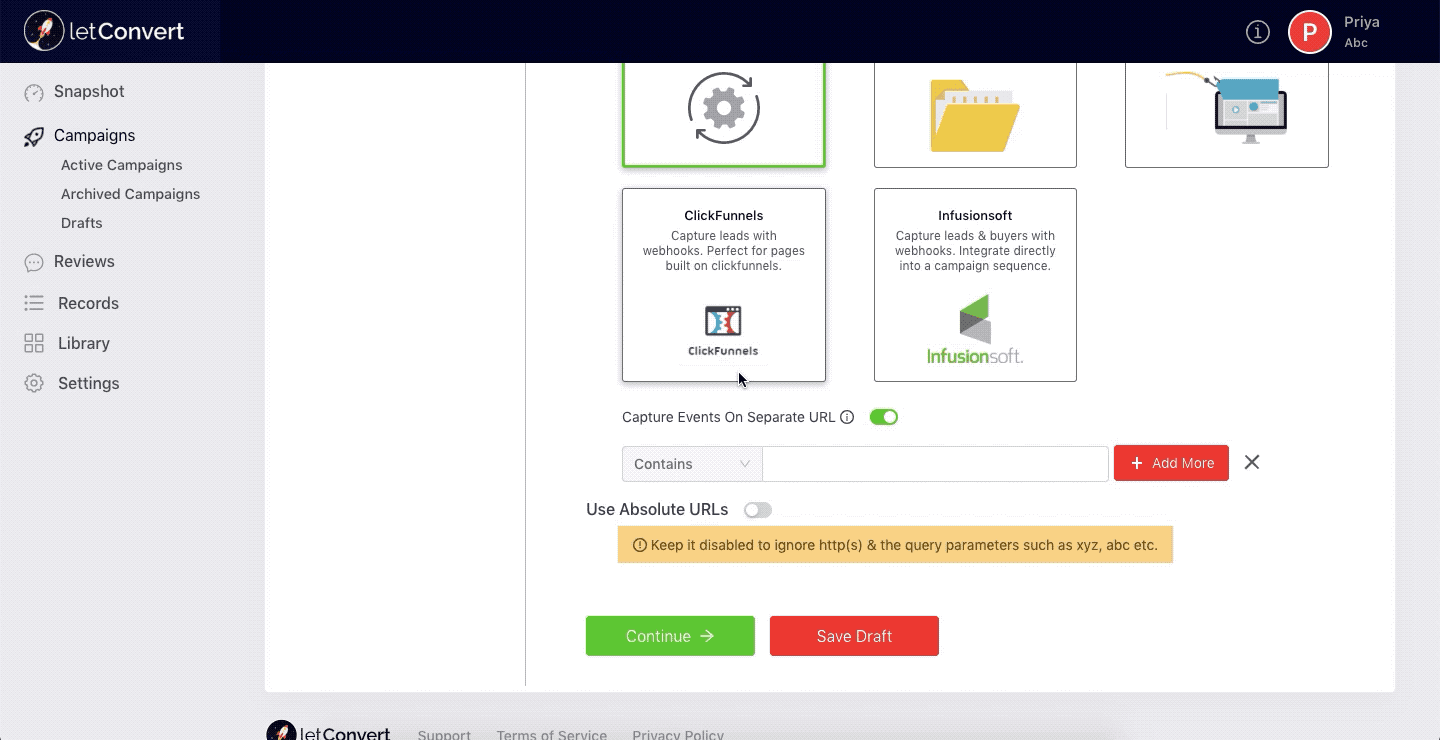Click the Infusionsoft logo icon
The height and width of the screenshot is (740, 1440).
(x=975, y=330)
